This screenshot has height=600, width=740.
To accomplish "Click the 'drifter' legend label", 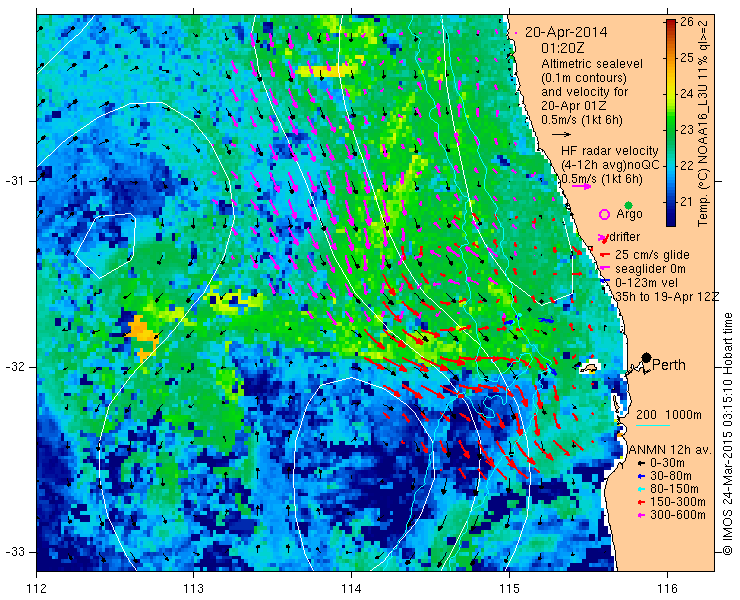I will 625,237.
